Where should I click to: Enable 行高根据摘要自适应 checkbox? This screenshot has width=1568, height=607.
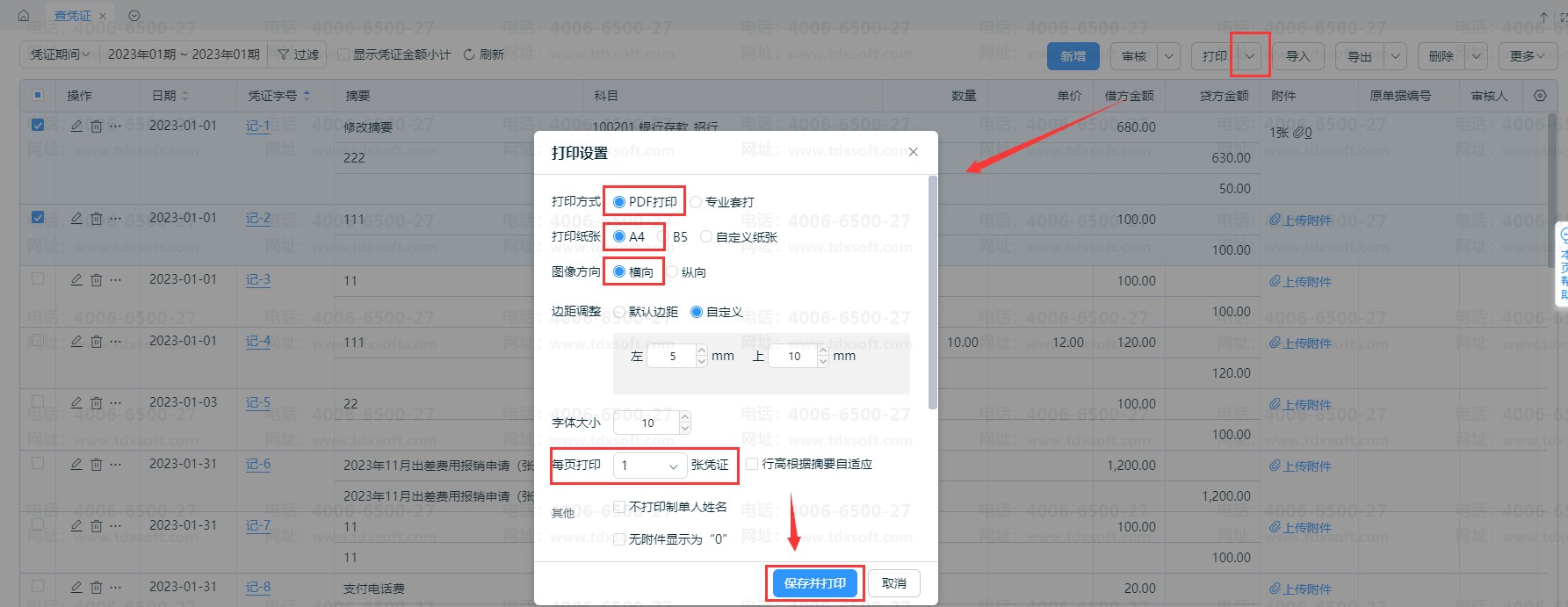(x=752, y=464)
